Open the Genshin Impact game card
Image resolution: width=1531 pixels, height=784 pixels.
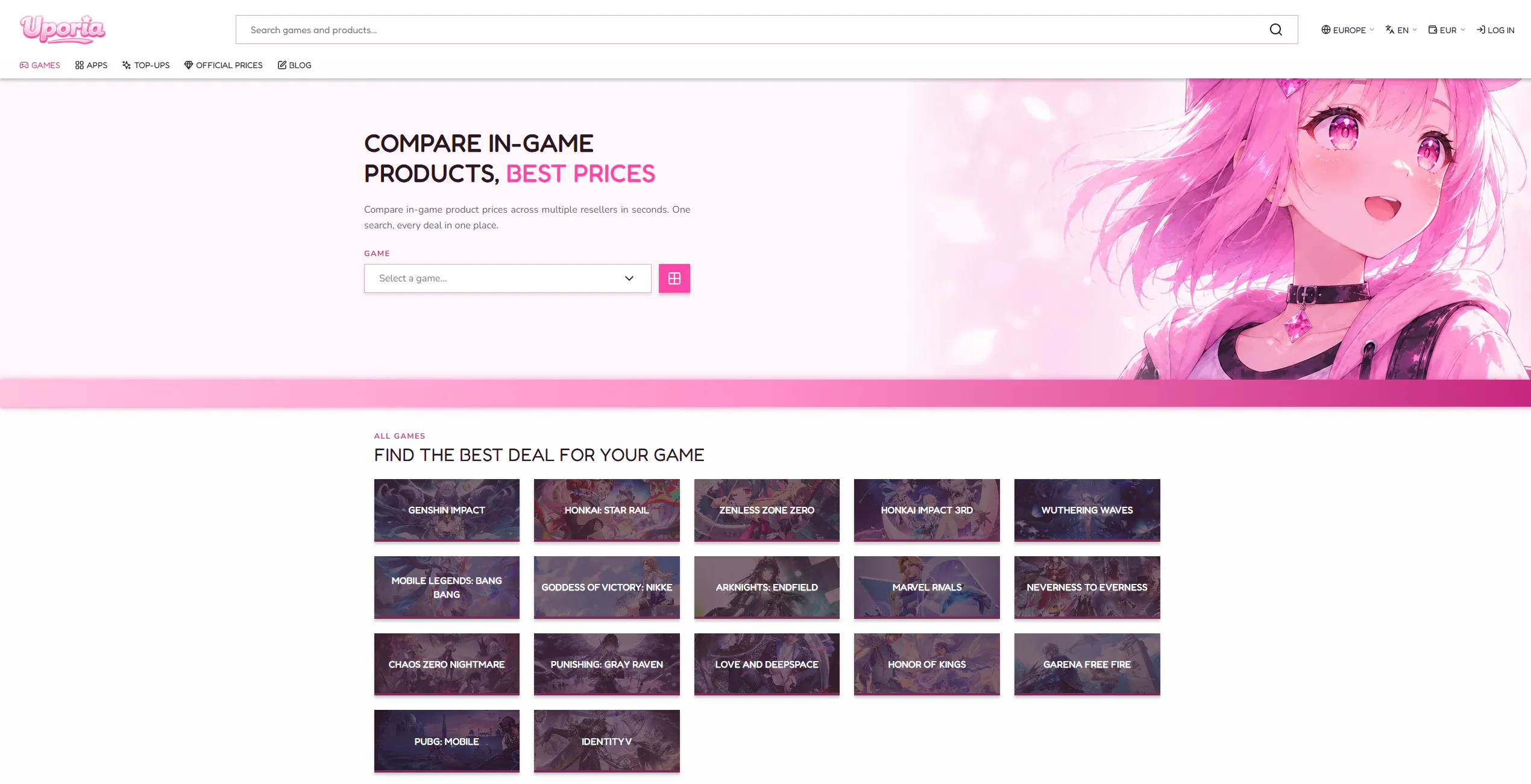pos(447,510)
